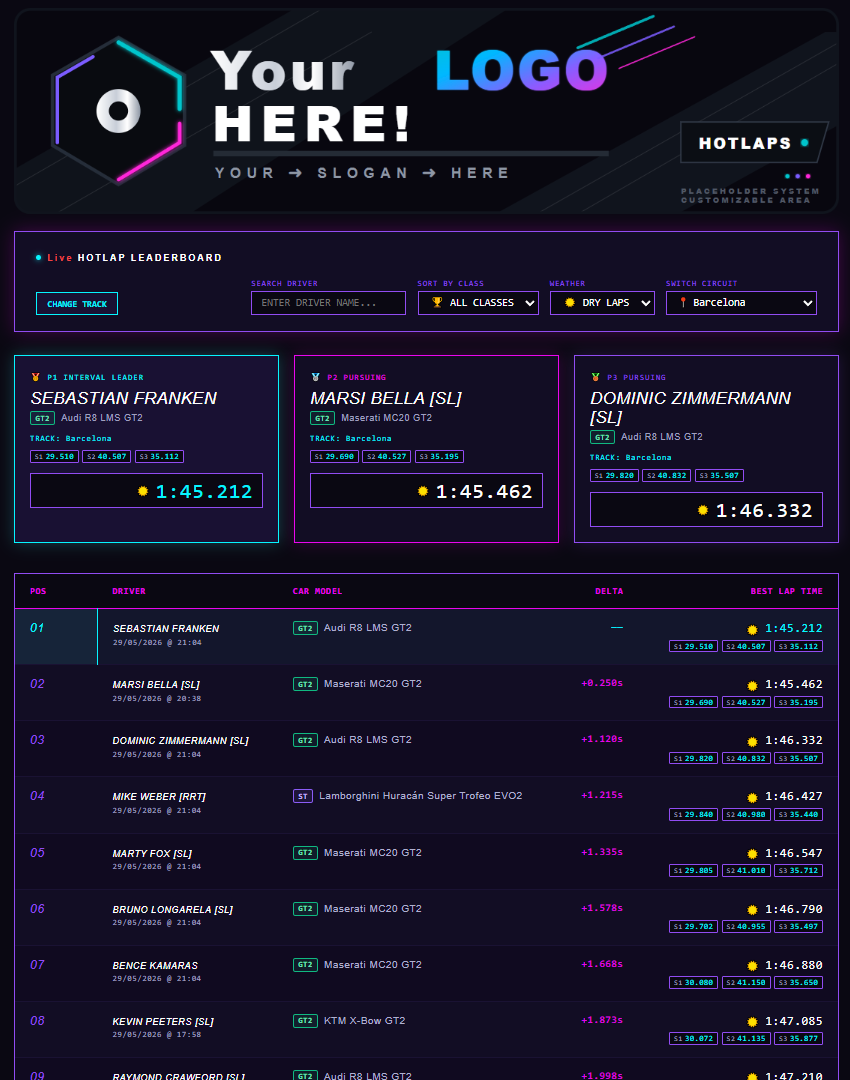Viewport: 850px width, 1080px height.
Task: Click the 1:46.547 lap time in table row 05
Action: point(794,853)
